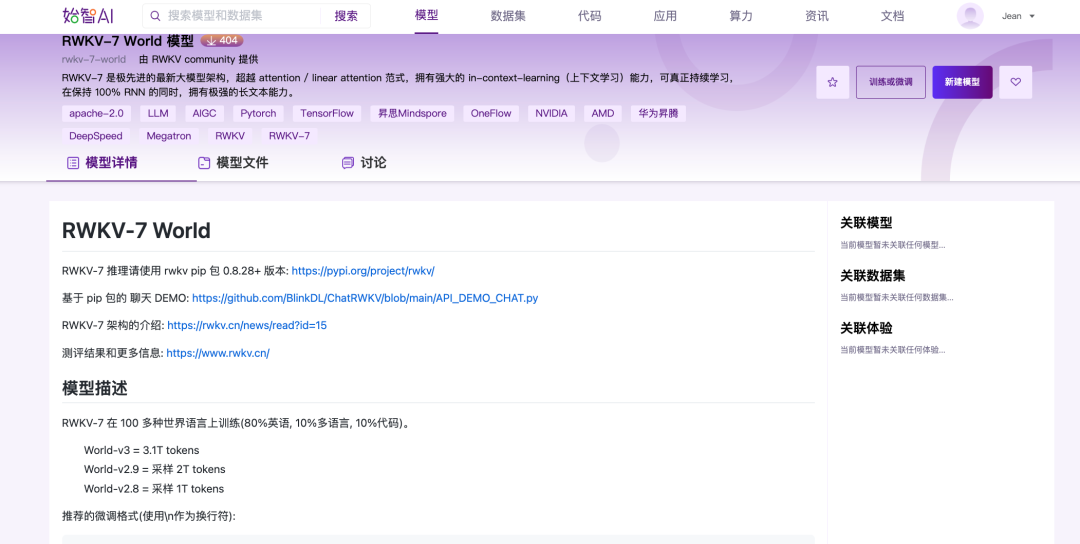Open the rwkv.cn/news/read?id=15 link

[247, 325]
